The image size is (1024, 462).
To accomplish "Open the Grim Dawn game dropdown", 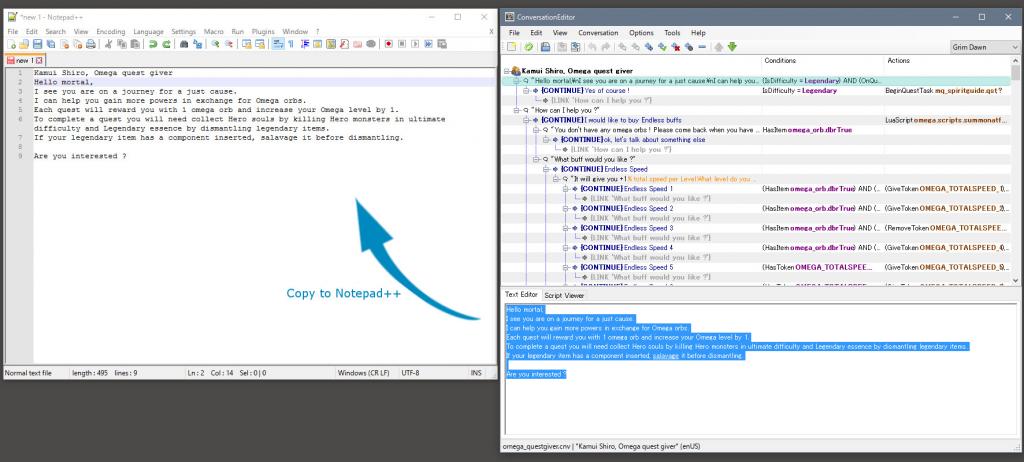I will (x=985, y=47).
